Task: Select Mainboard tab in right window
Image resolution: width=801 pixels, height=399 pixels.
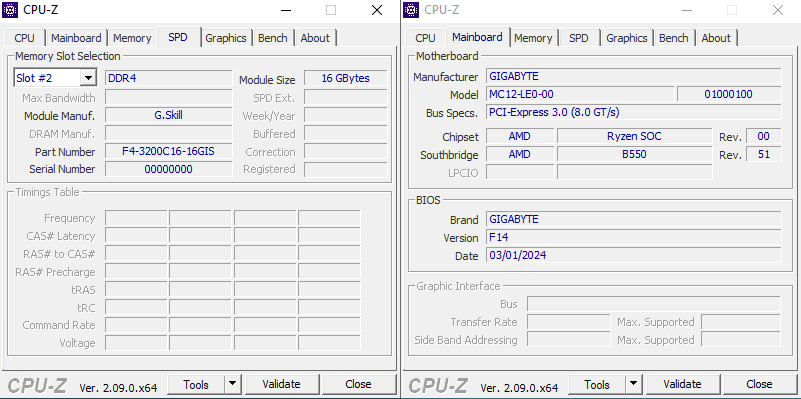Action: pyautogui.click(x=477, y=37)
